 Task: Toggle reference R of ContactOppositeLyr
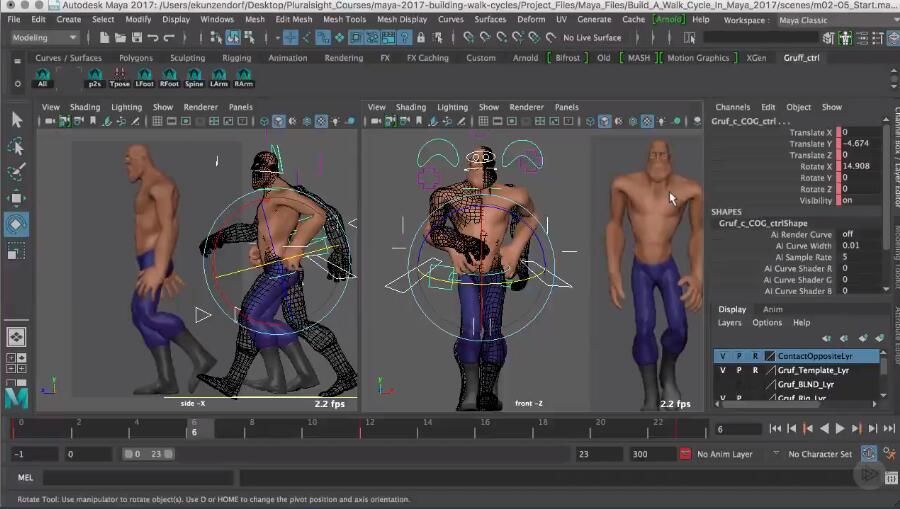(755, 356)
